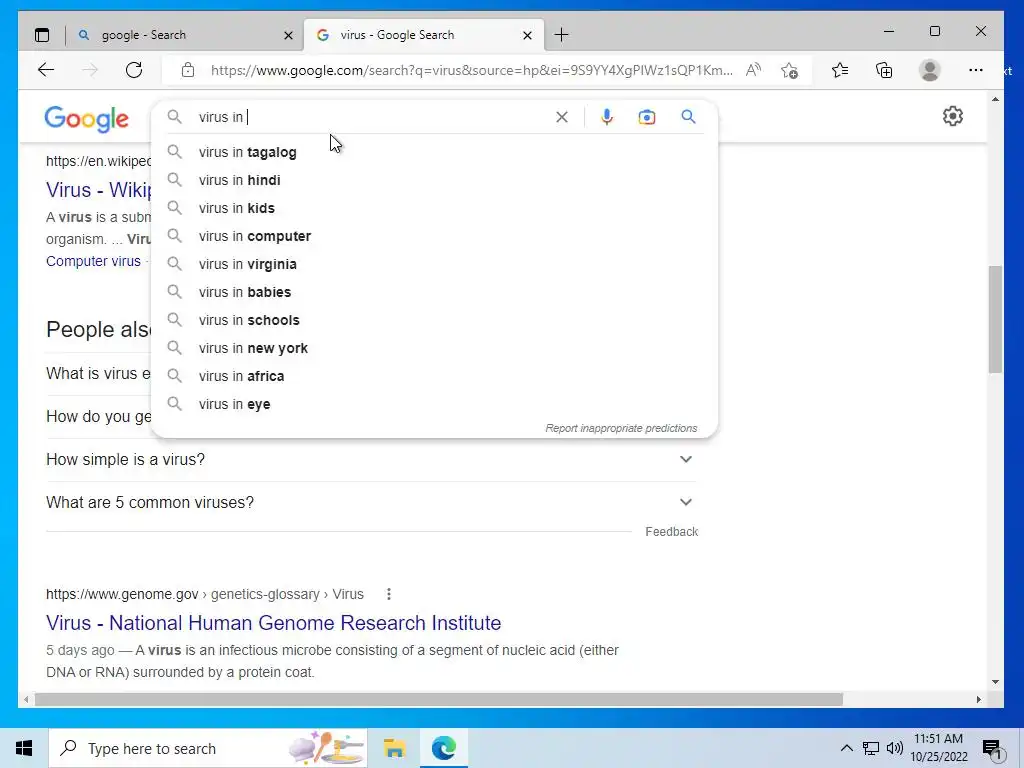Go back in the browser

point(46,70)
